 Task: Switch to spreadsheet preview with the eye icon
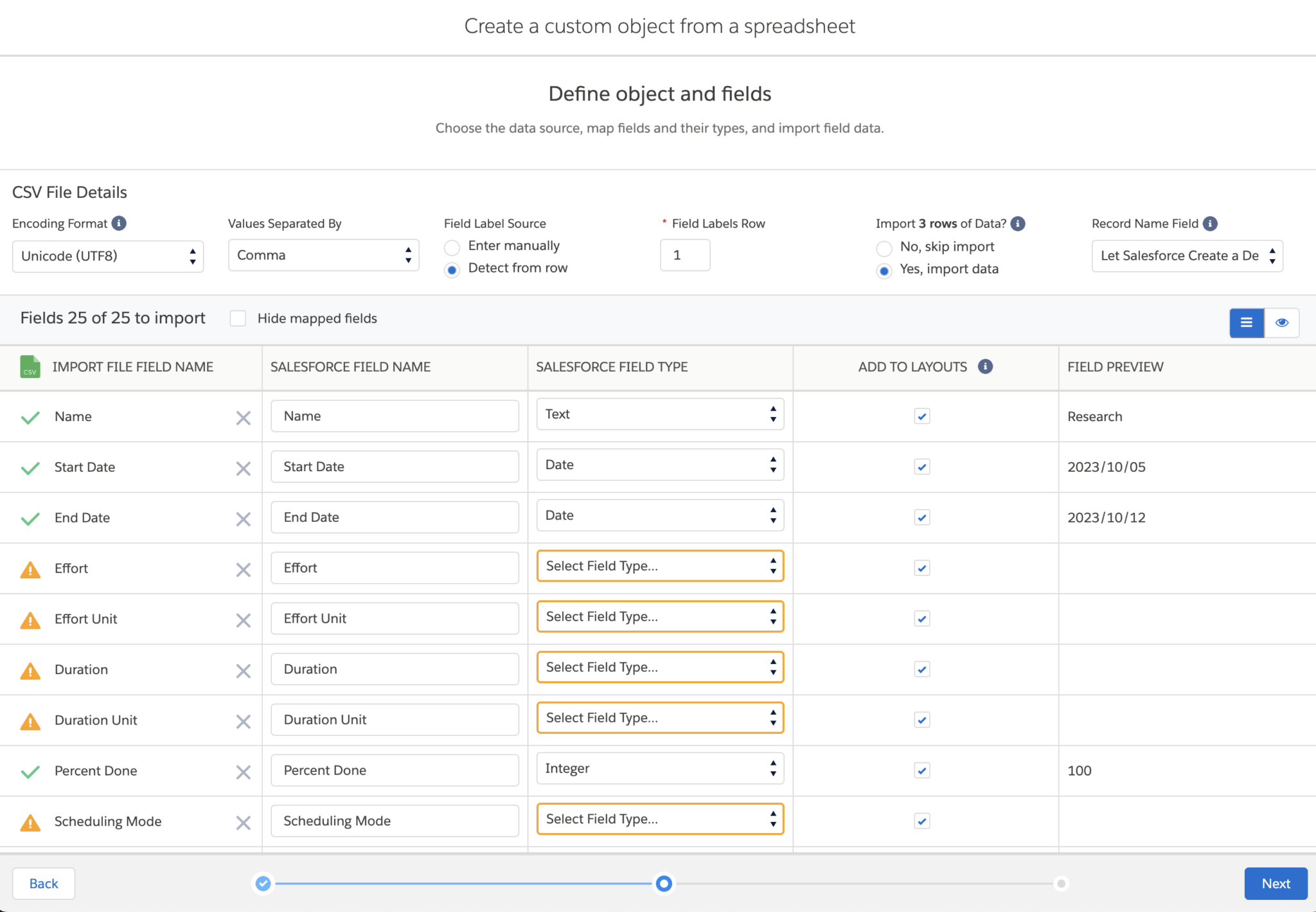(x=1282, y=323)
